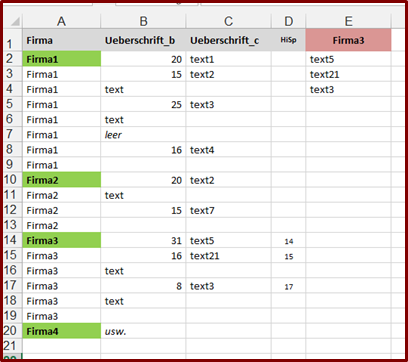The width and height of the screenshot is (408, 362).
Task: Select column E header
Action: point(348,22)
